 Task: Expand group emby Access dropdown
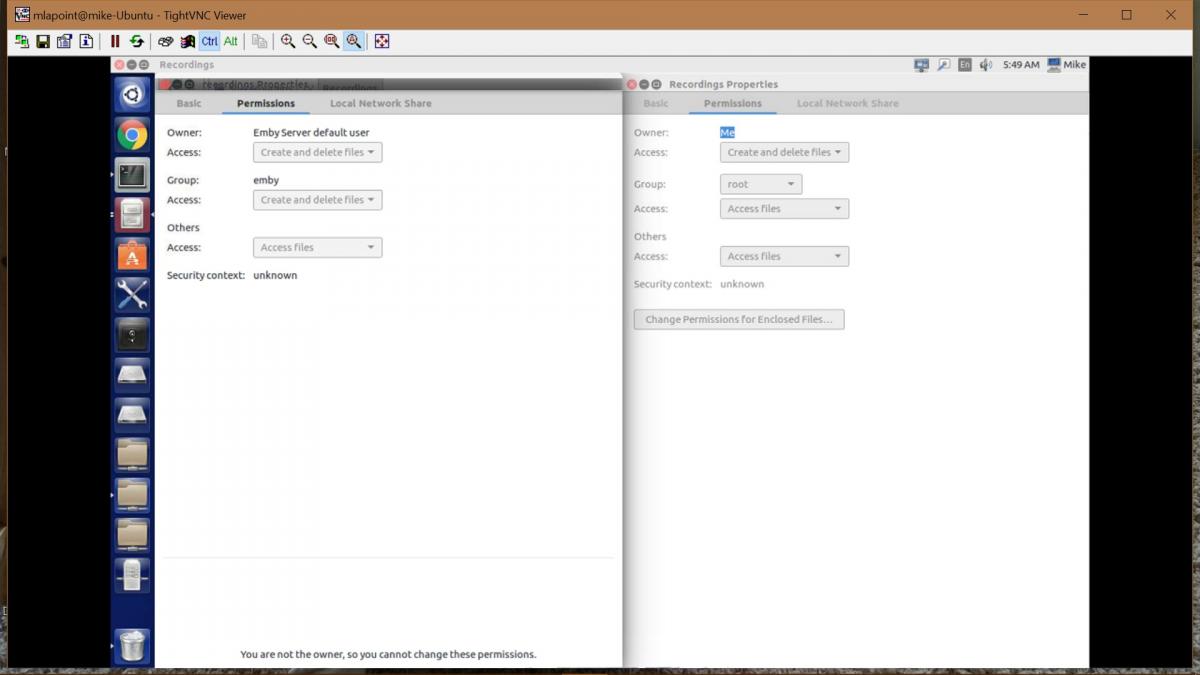[x=318, y=200]
